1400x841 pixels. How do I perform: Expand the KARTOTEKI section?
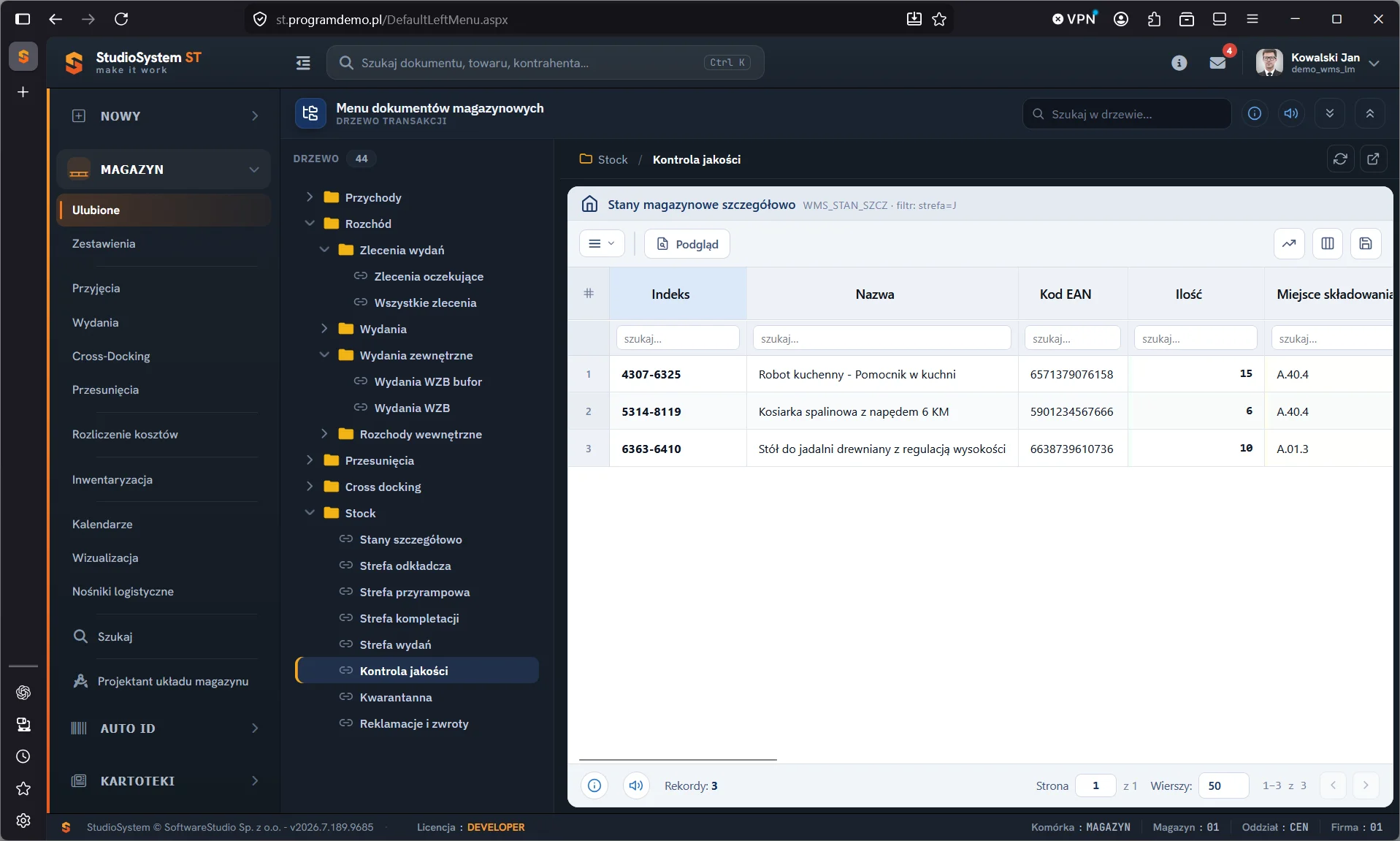[x=163, y=781]
